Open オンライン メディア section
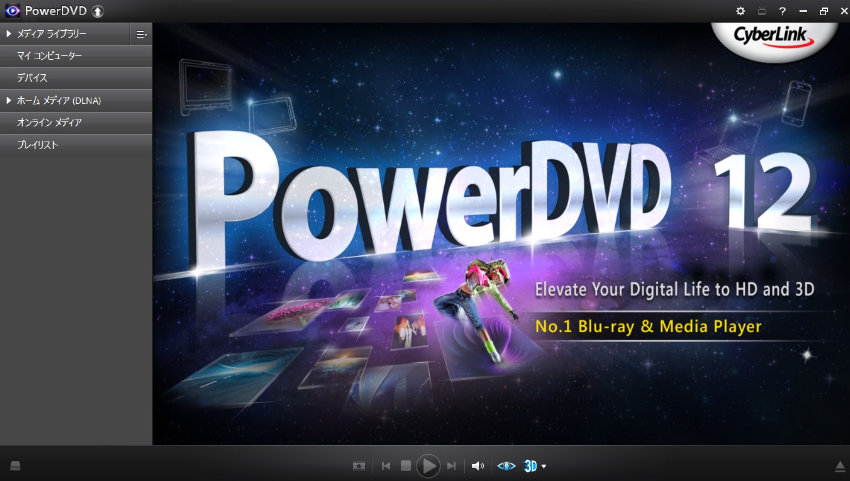Viewport: 850px width, 481px height. point(76,123)
